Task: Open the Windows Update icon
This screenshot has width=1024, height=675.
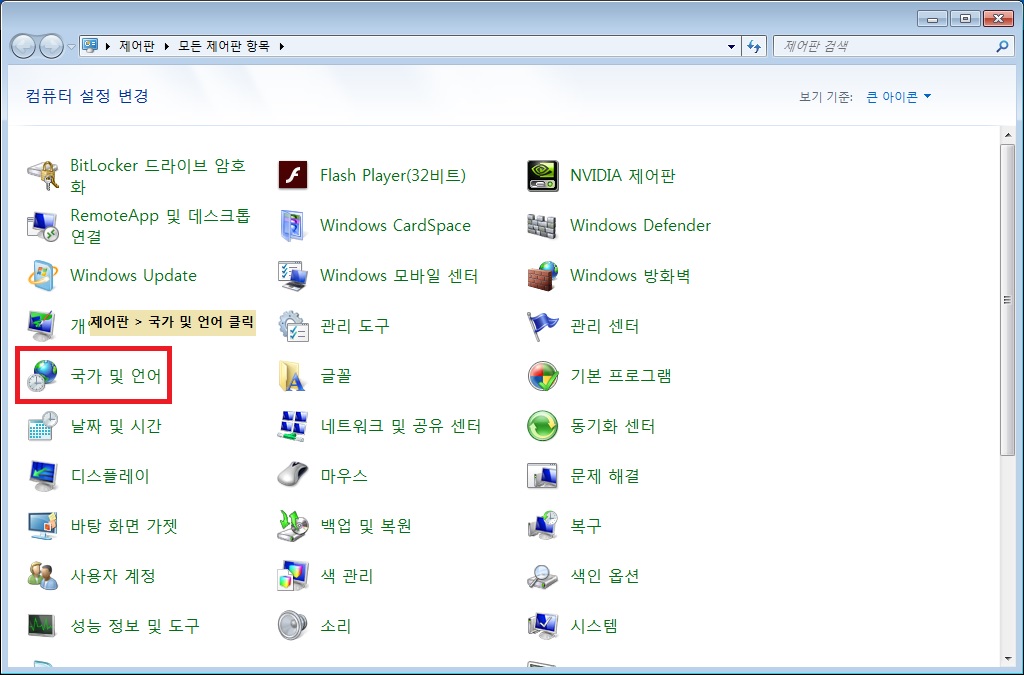Action: [x=43, y=275]
